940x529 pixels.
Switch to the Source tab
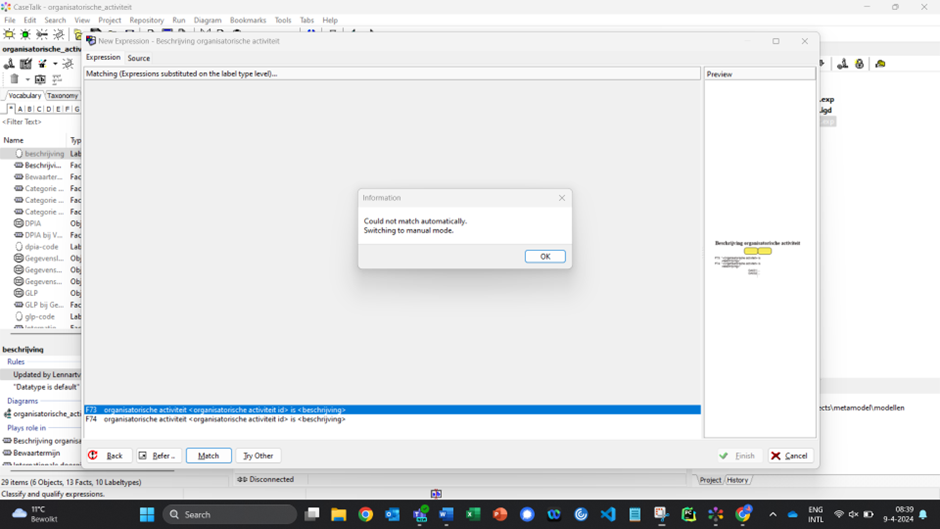tap(138, 58)
